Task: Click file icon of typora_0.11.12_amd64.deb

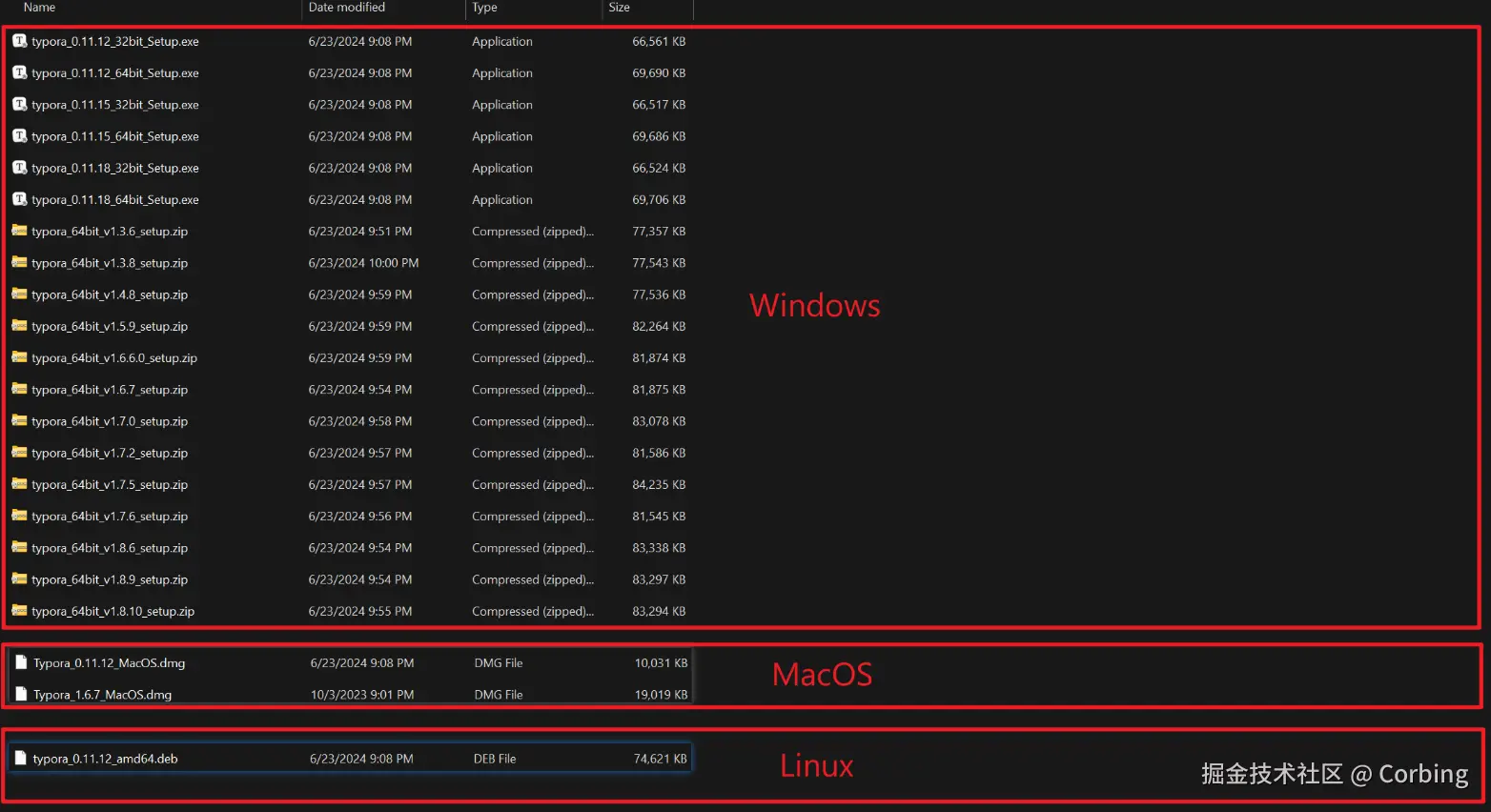Action: pyautogui.click(x=20, y=759)
